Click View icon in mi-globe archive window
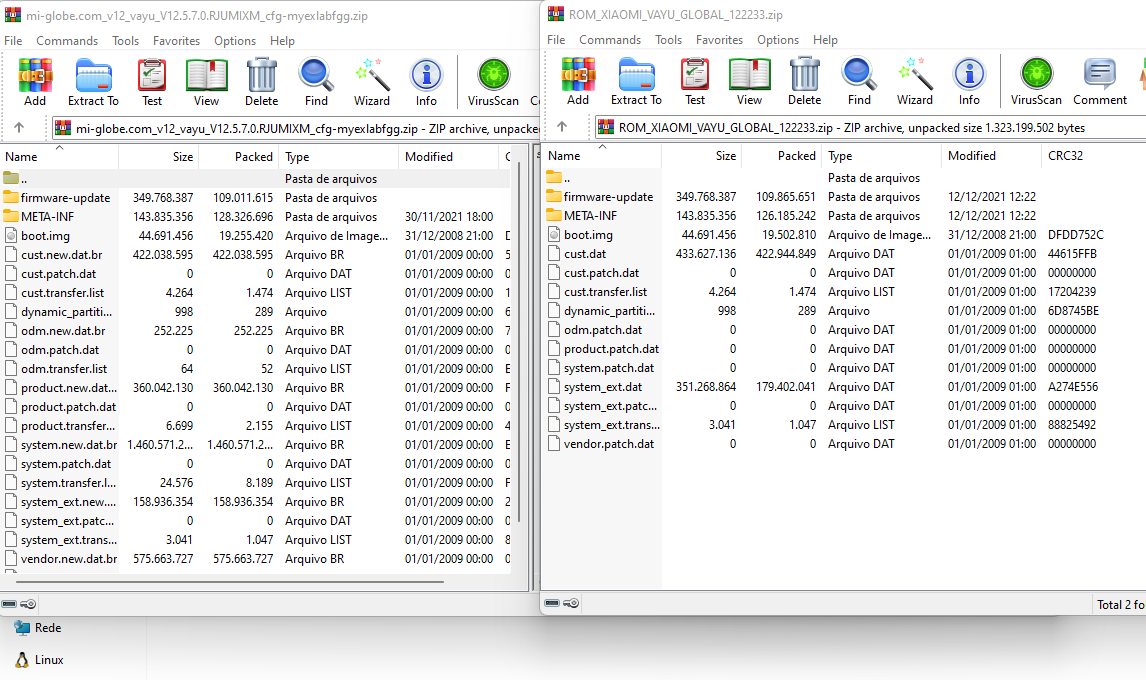Screen dimensions: 1146x680 click(206, 82)
